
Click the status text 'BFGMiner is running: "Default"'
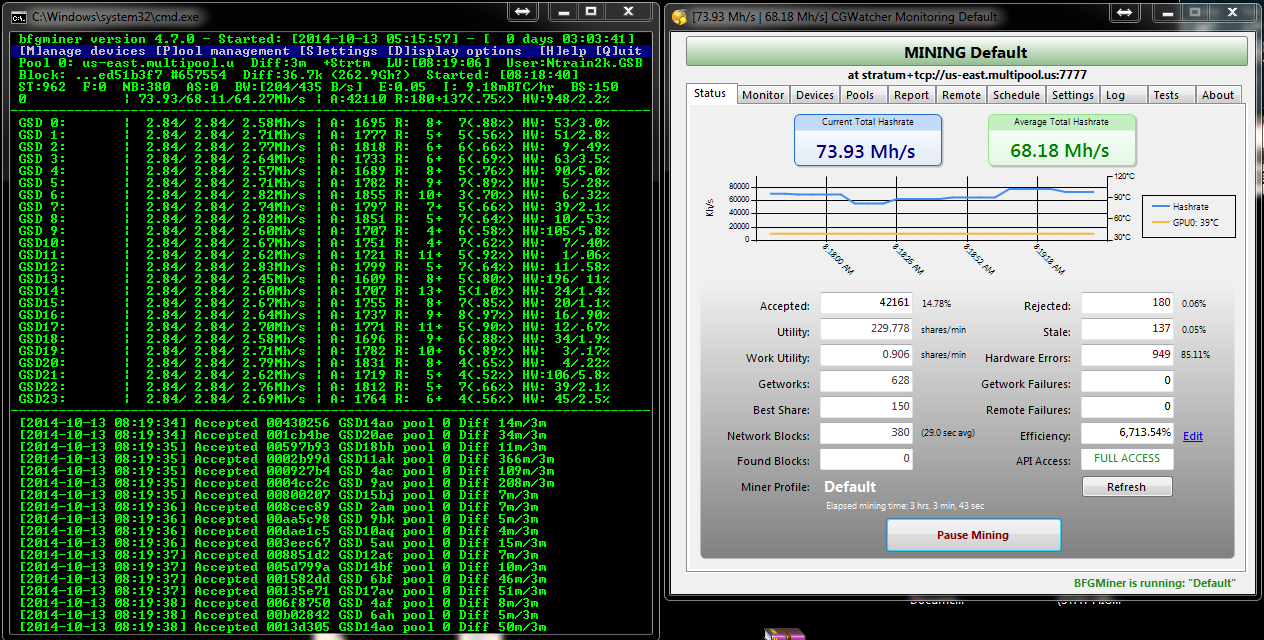coord(1155,583)
